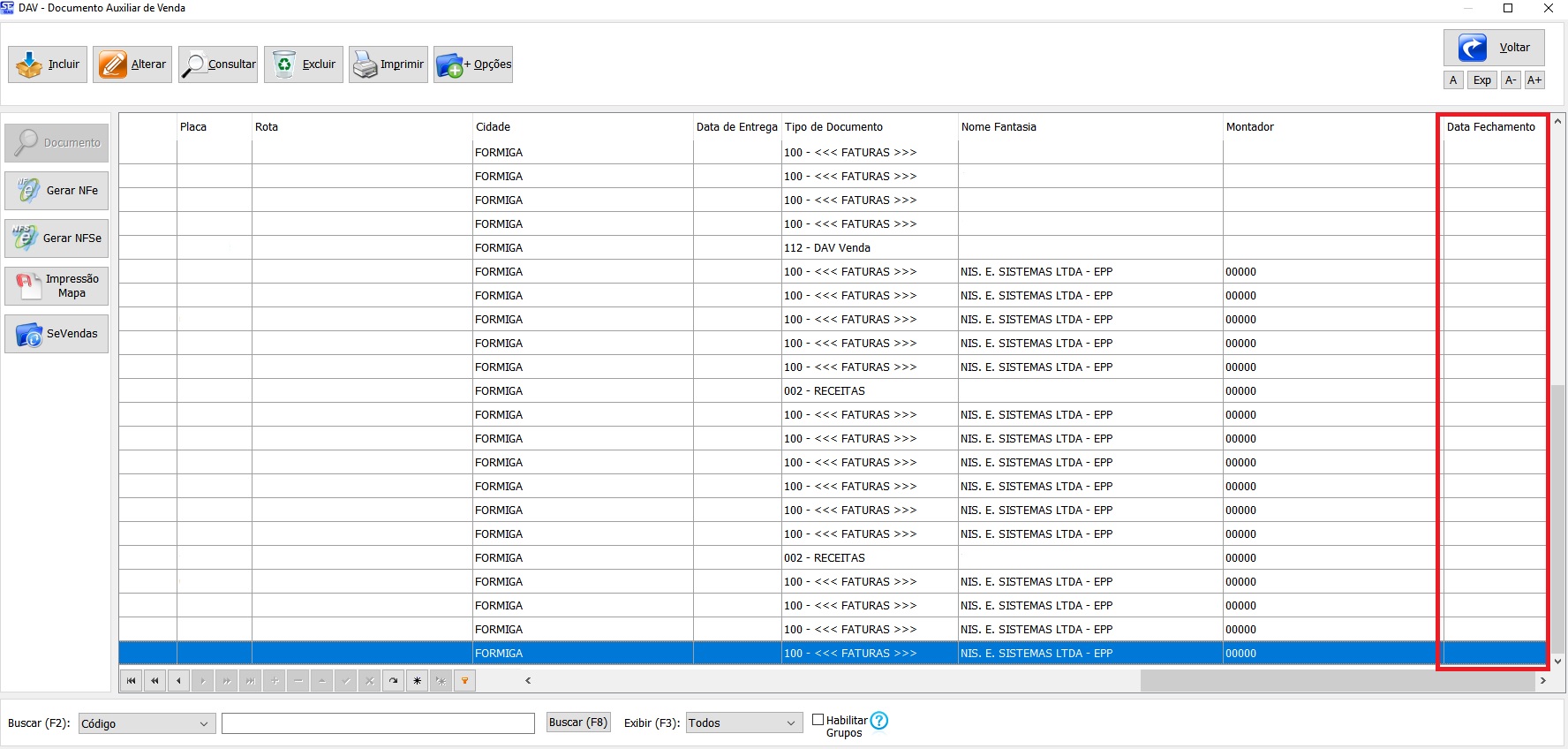1568x749 pixels.
Task: Jump to first record in the navigator
Action: [x=132, y=681]
